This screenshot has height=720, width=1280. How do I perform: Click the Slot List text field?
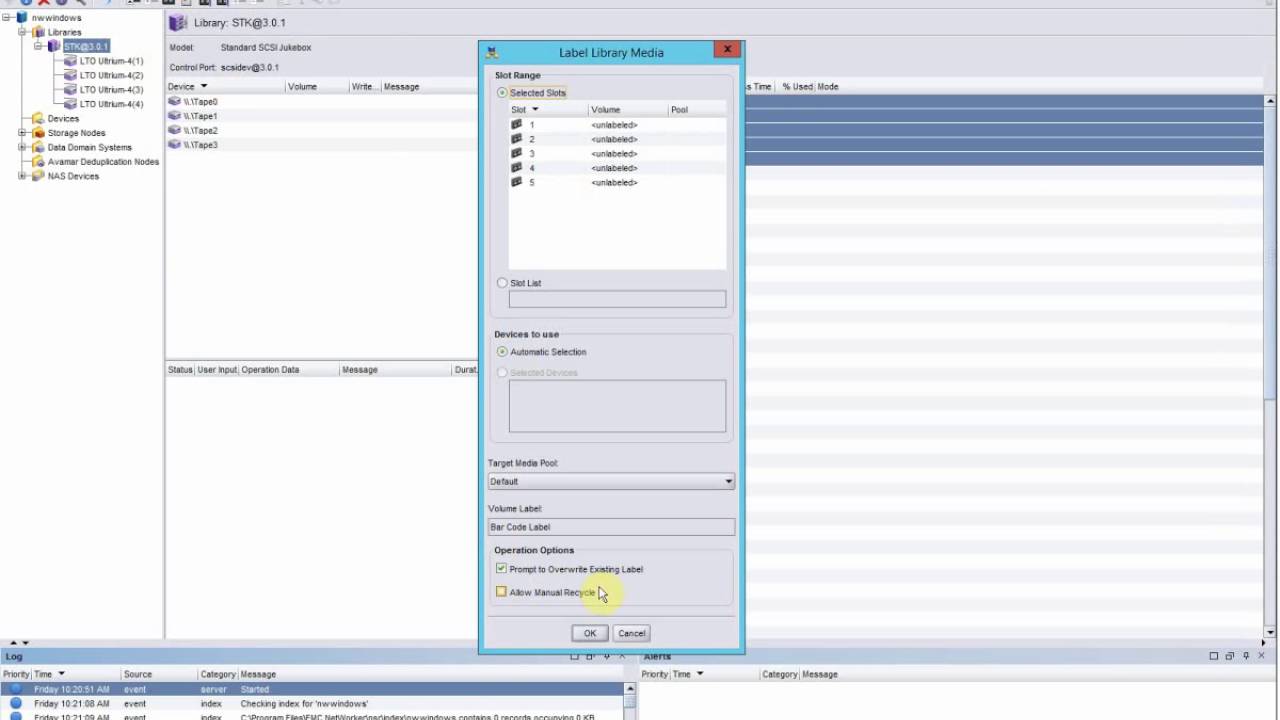pos(617,299)
